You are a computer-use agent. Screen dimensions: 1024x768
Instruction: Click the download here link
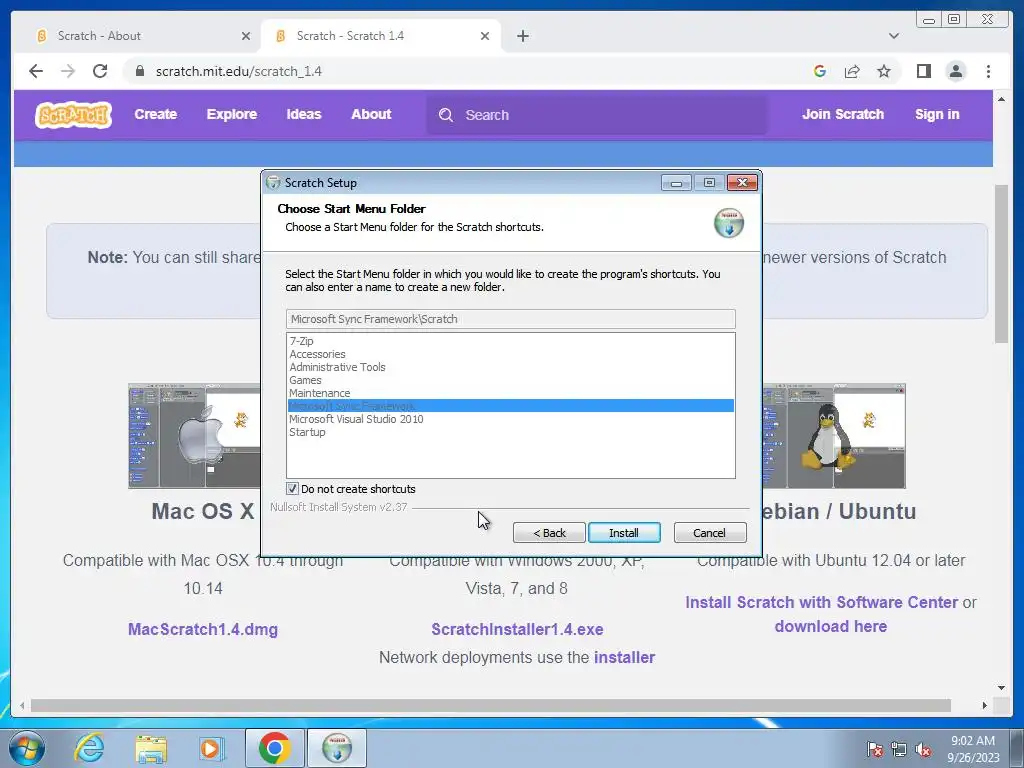tap(831, 626)
